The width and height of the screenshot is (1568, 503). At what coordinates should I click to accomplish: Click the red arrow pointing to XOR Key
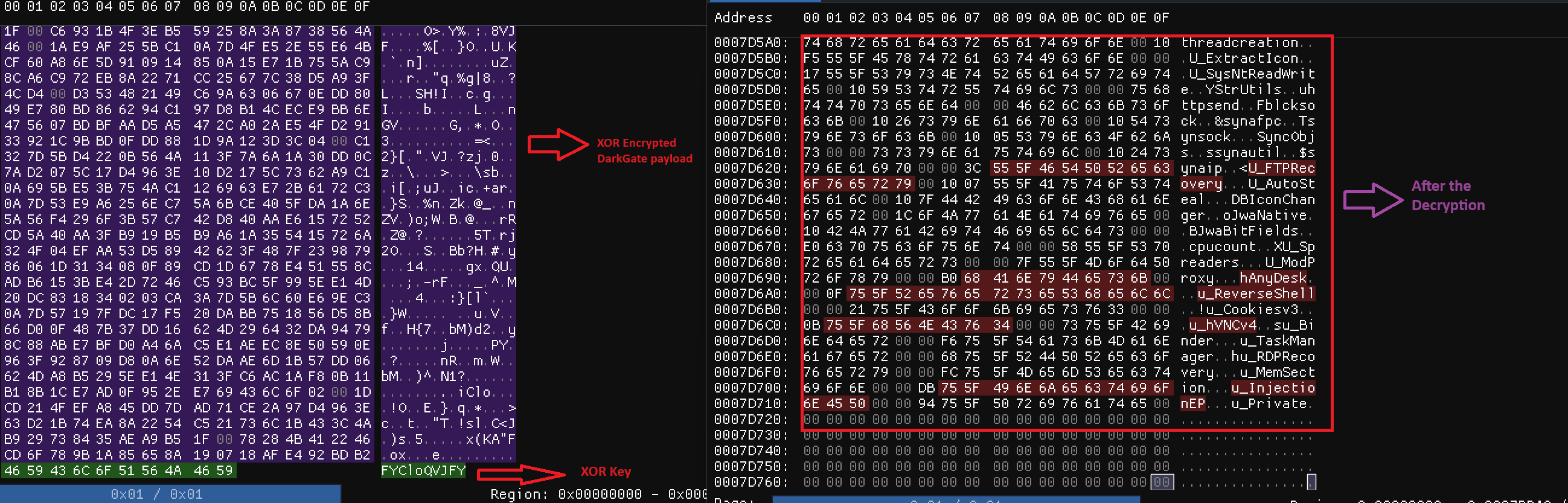[520, 473]
